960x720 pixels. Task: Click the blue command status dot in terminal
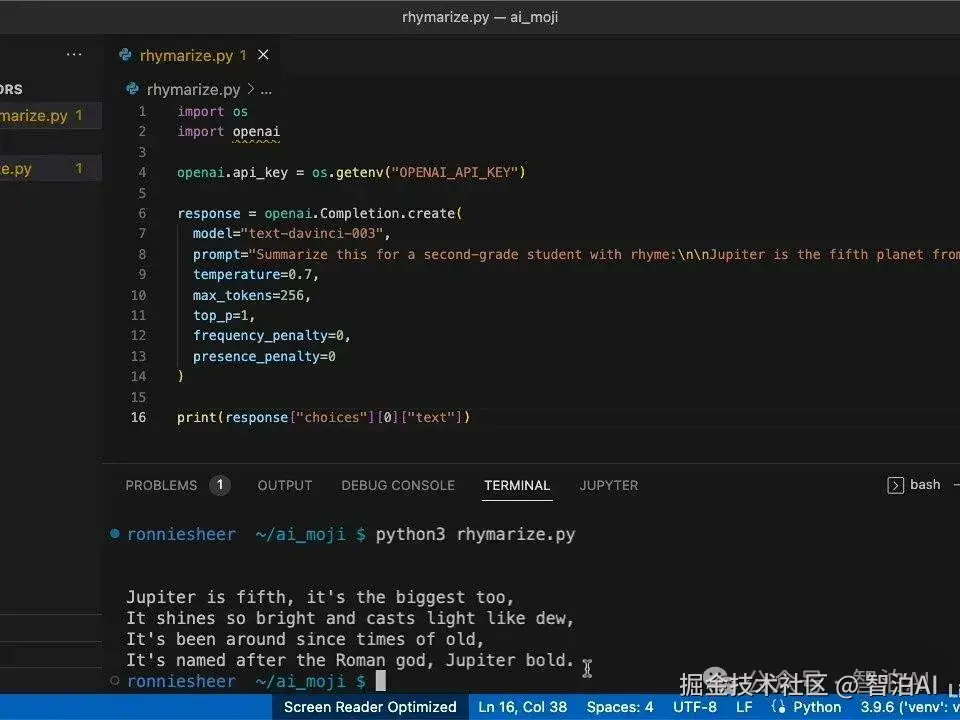[x=114, y=534]
